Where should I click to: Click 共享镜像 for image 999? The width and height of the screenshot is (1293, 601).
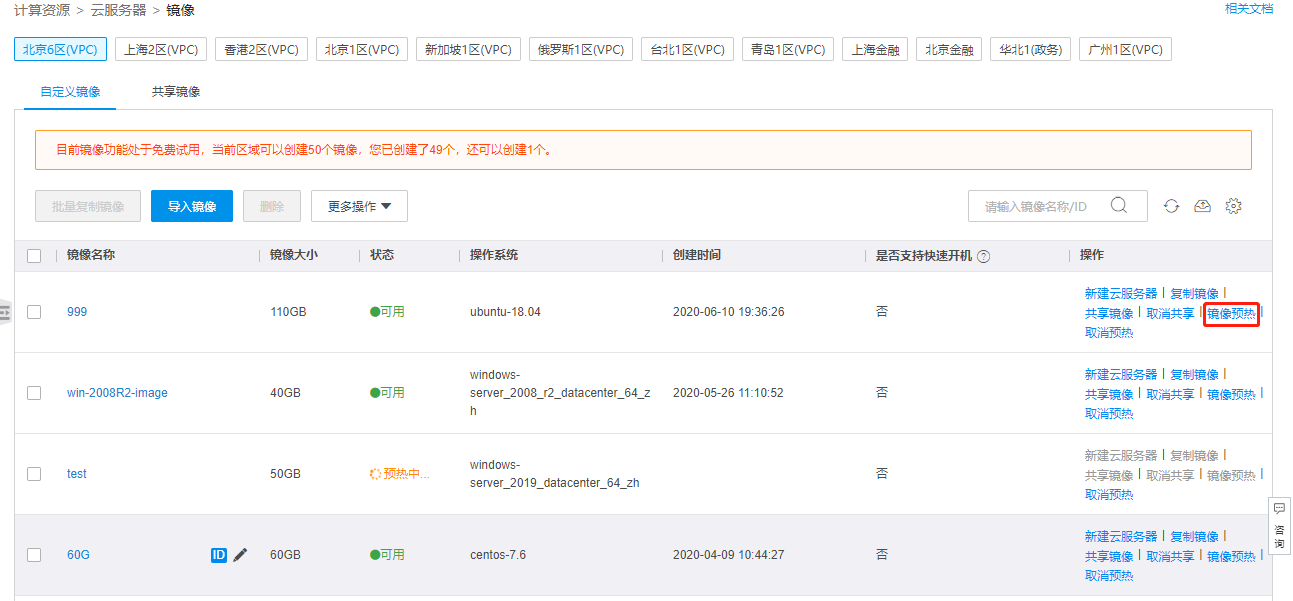pyautogui.click(x=1109, y=313)
